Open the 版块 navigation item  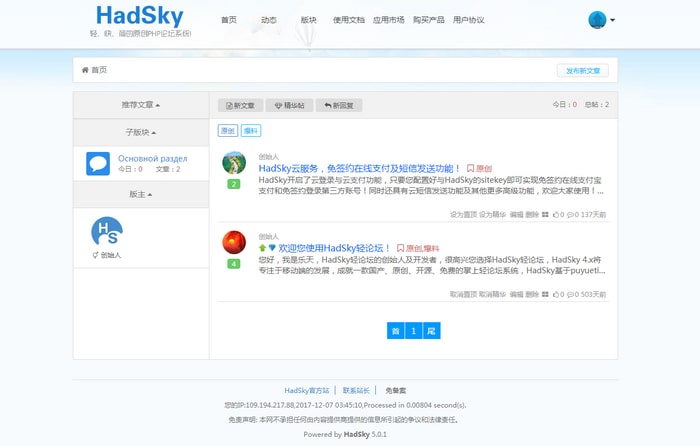[x=308, y=20]
